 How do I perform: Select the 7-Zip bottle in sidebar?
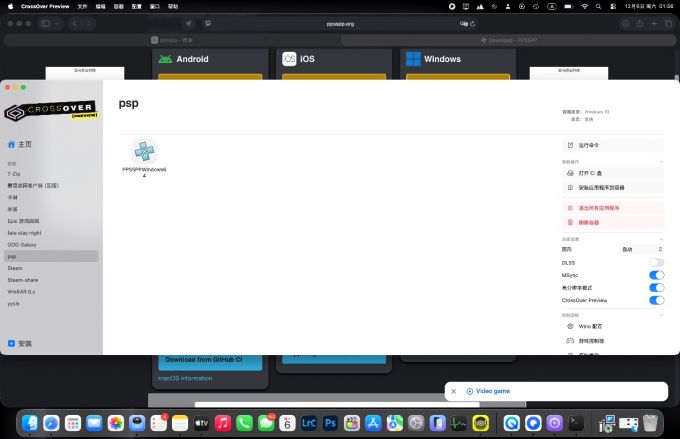coord(51,174)
